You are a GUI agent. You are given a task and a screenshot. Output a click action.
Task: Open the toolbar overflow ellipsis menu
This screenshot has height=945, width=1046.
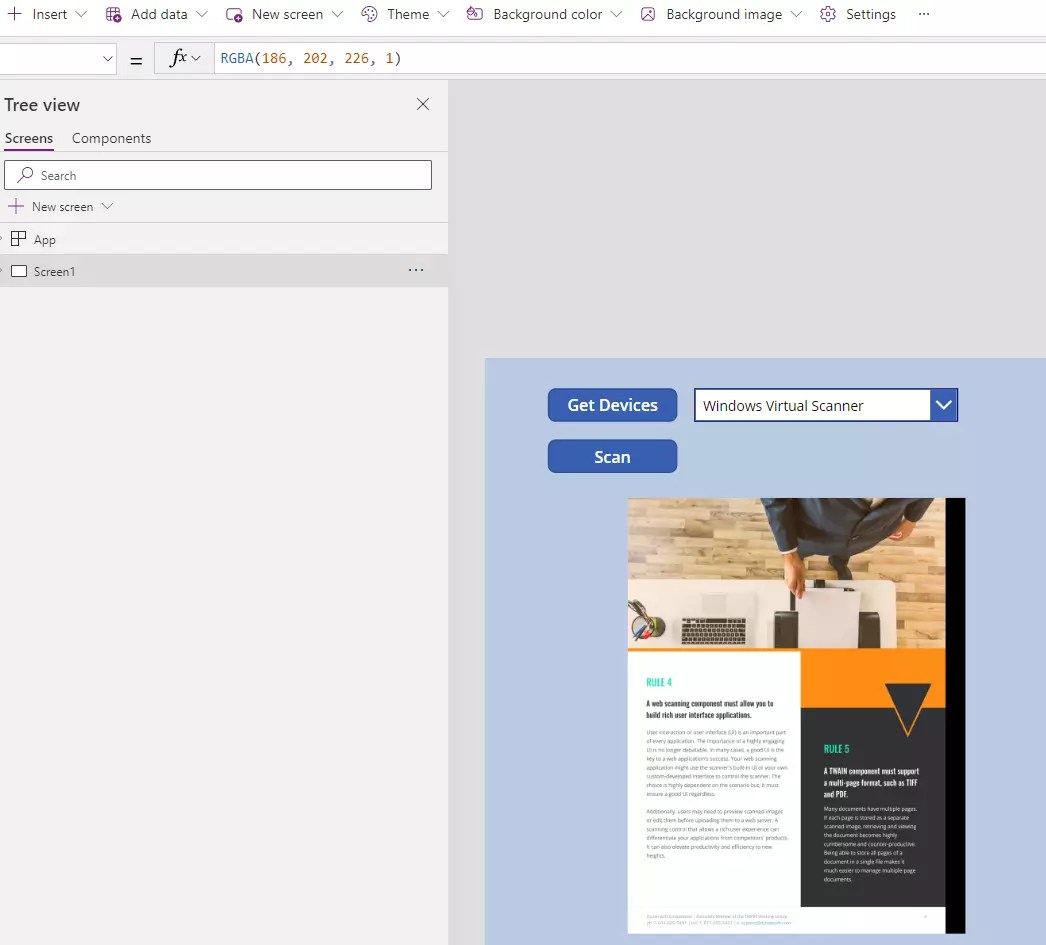point(924,14)
